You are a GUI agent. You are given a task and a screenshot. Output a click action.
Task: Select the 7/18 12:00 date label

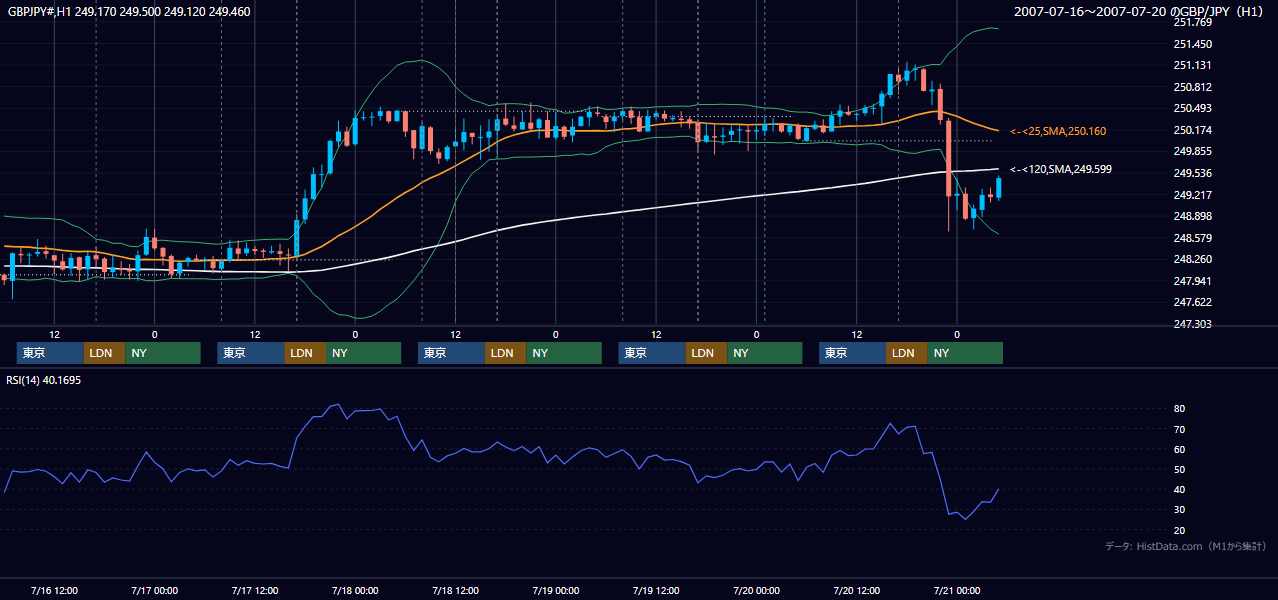[455, 590]
